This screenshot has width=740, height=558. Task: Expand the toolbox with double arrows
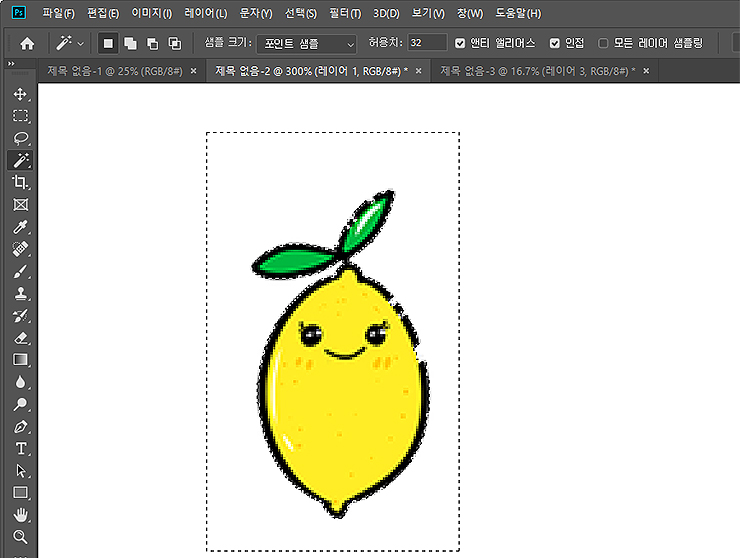[x=11, y=63]
